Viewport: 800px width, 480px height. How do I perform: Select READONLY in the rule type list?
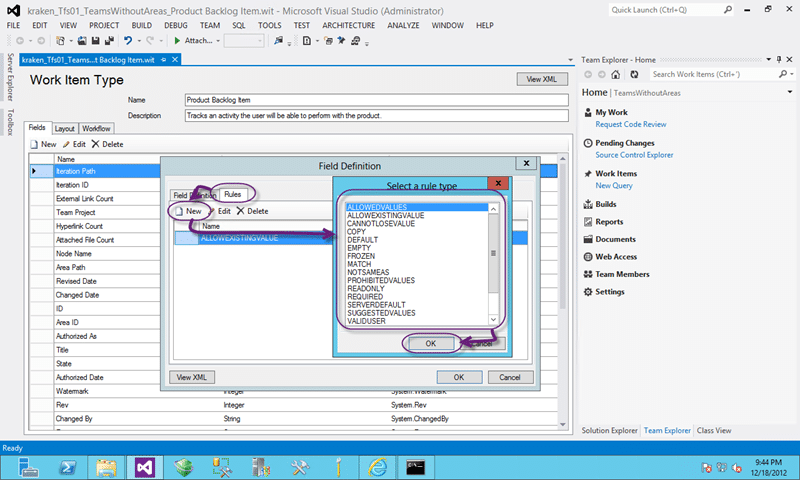tap(366, 289)
